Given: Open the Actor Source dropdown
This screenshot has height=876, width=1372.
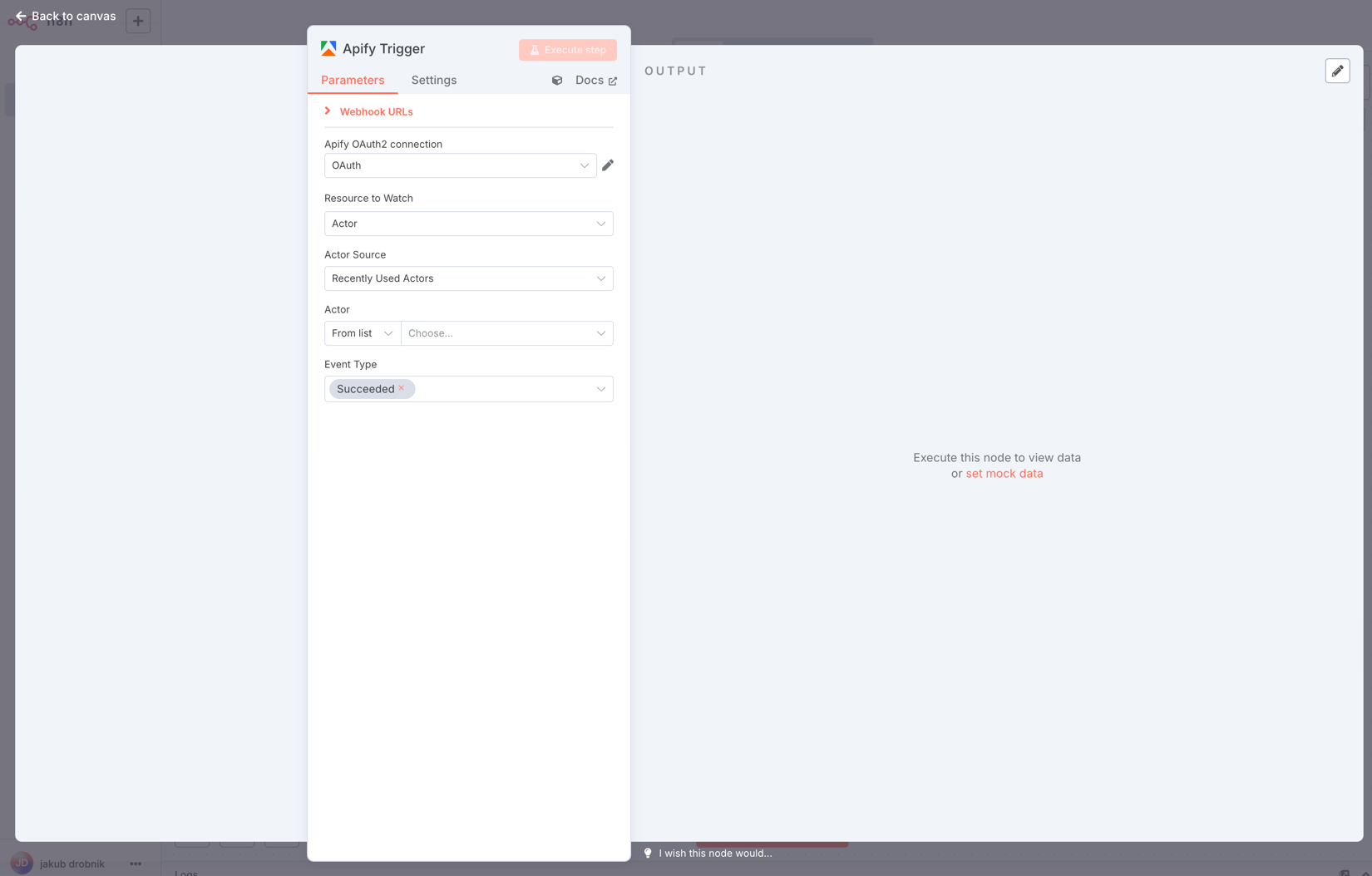Looking at the screenshot, I should [469, 278].
